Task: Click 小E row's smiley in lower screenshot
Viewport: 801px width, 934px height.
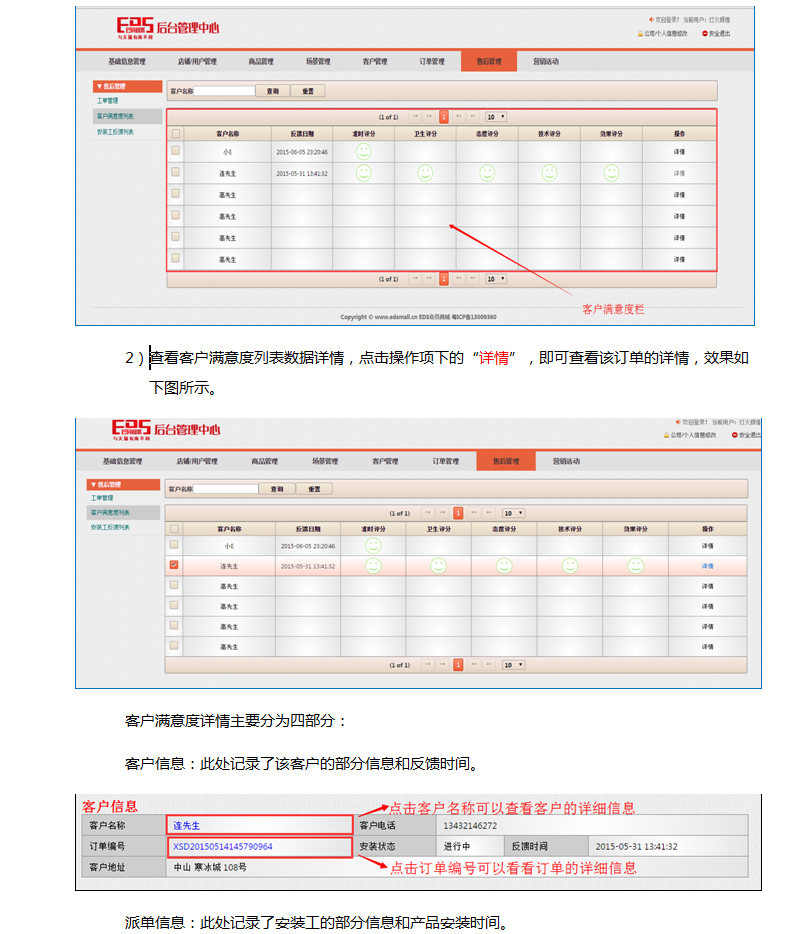Action: pos(373,546)
